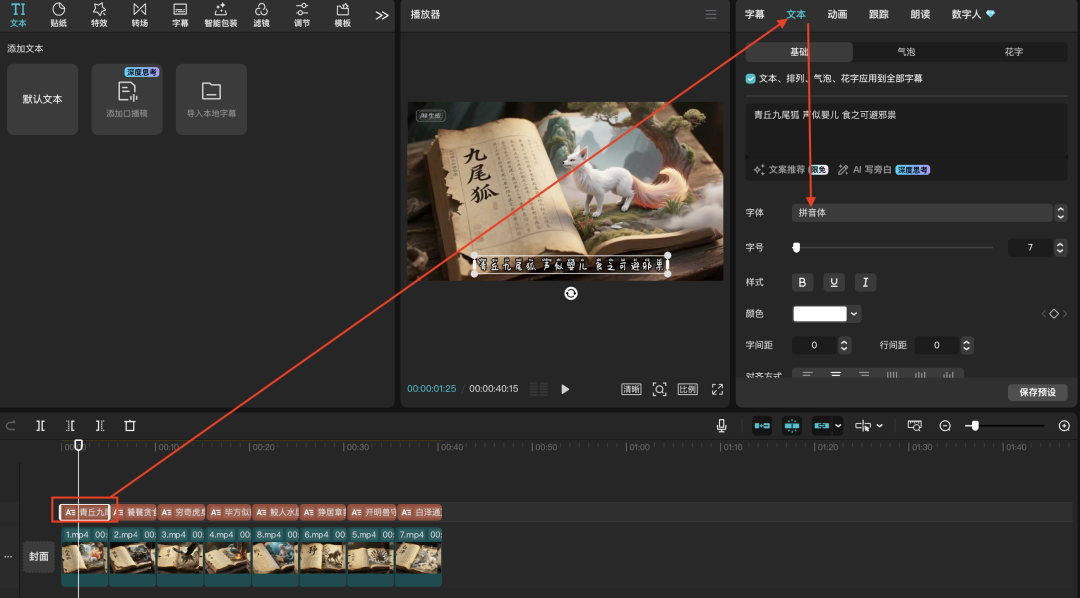Toggle apply-to-all-subtitles checkbox
Screen dimensions: 1080x598
pos(751,79)
